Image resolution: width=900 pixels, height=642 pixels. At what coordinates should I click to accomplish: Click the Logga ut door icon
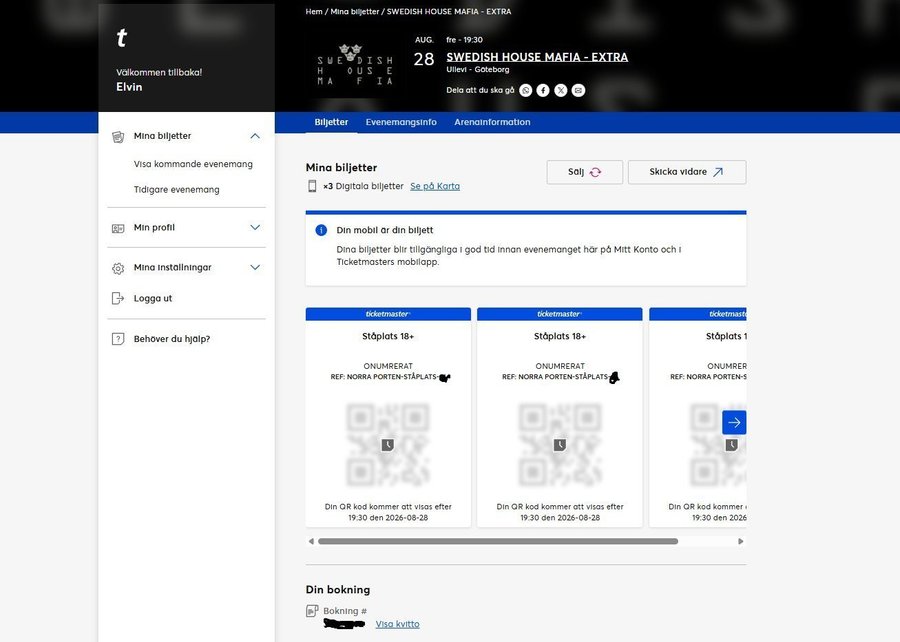pyautogui.click(x=118, y=298)
